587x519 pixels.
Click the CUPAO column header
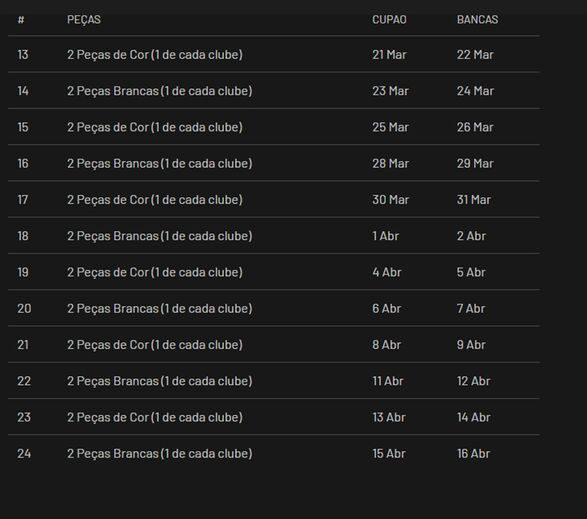pos(389,19)
